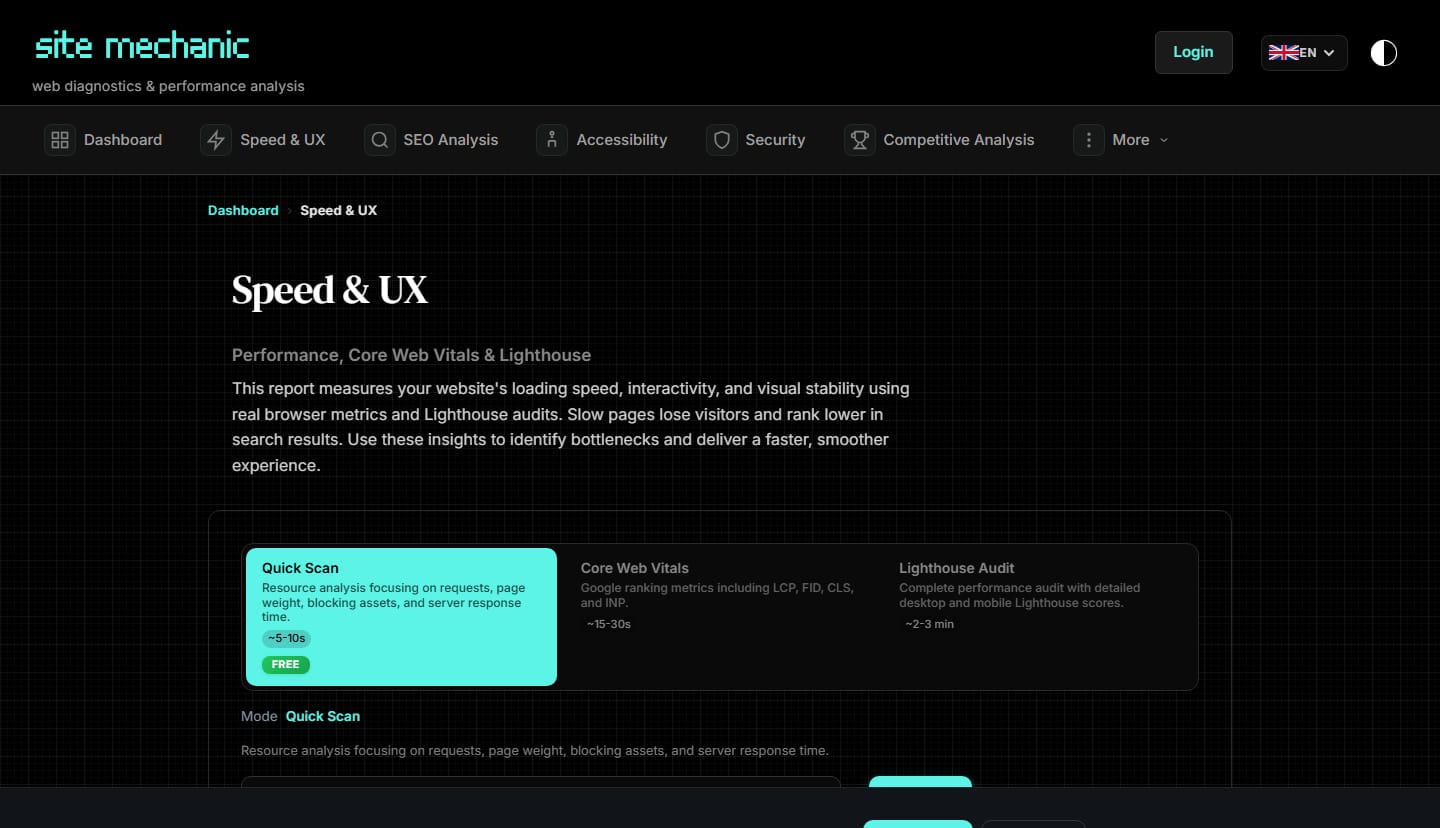Click the Performance, Core Web Vitals & Lighthouse subtitle
Image resolution: width=1440 pixels, height=828 pixels.
(411, 355)
